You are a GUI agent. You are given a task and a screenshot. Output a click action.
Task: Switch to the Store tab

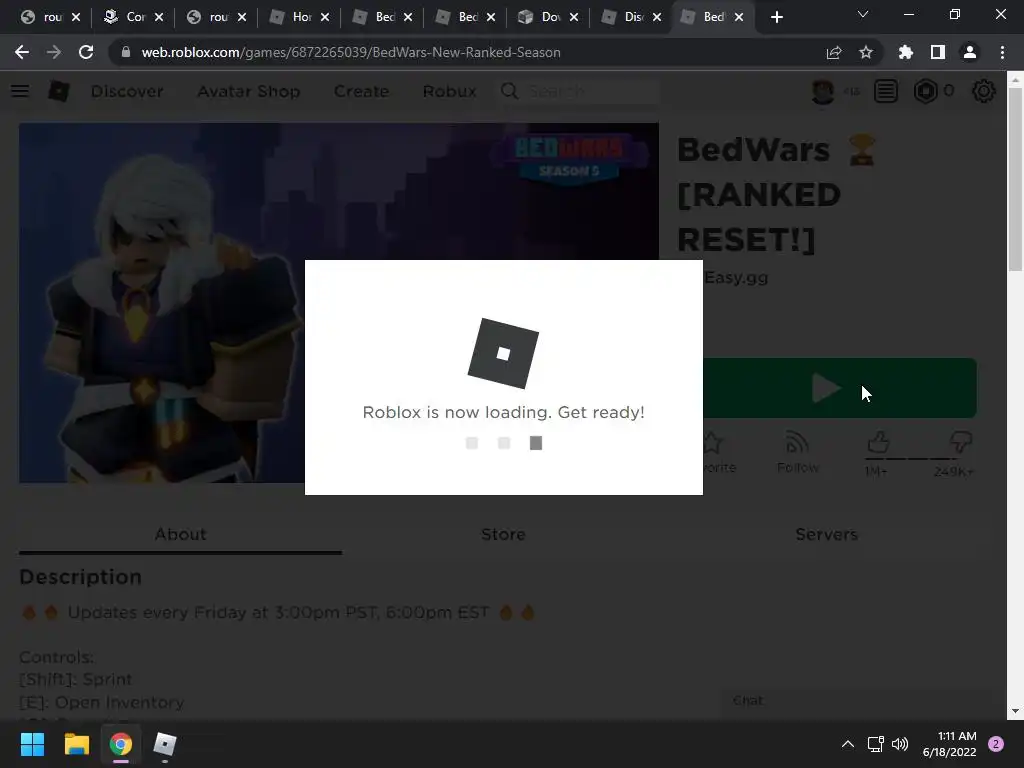pyautogui.click(x=503, y=534)
